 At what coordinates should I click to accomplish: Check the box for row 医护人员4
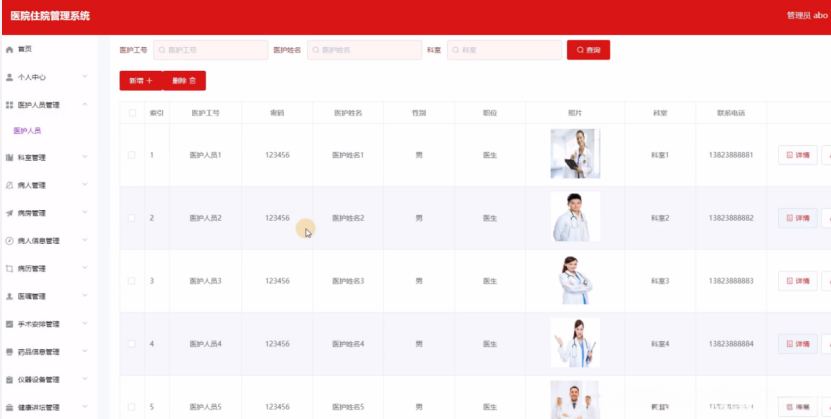point(132,344)
